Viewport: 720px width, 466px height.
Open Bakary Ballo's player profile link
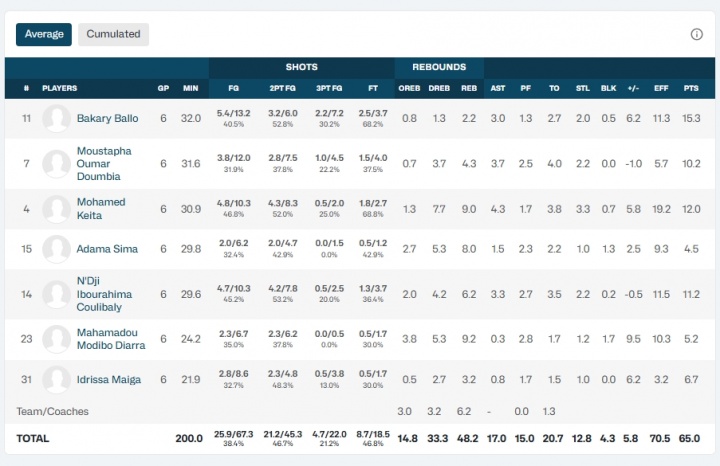pyautogui.click(x=108, y=119)
